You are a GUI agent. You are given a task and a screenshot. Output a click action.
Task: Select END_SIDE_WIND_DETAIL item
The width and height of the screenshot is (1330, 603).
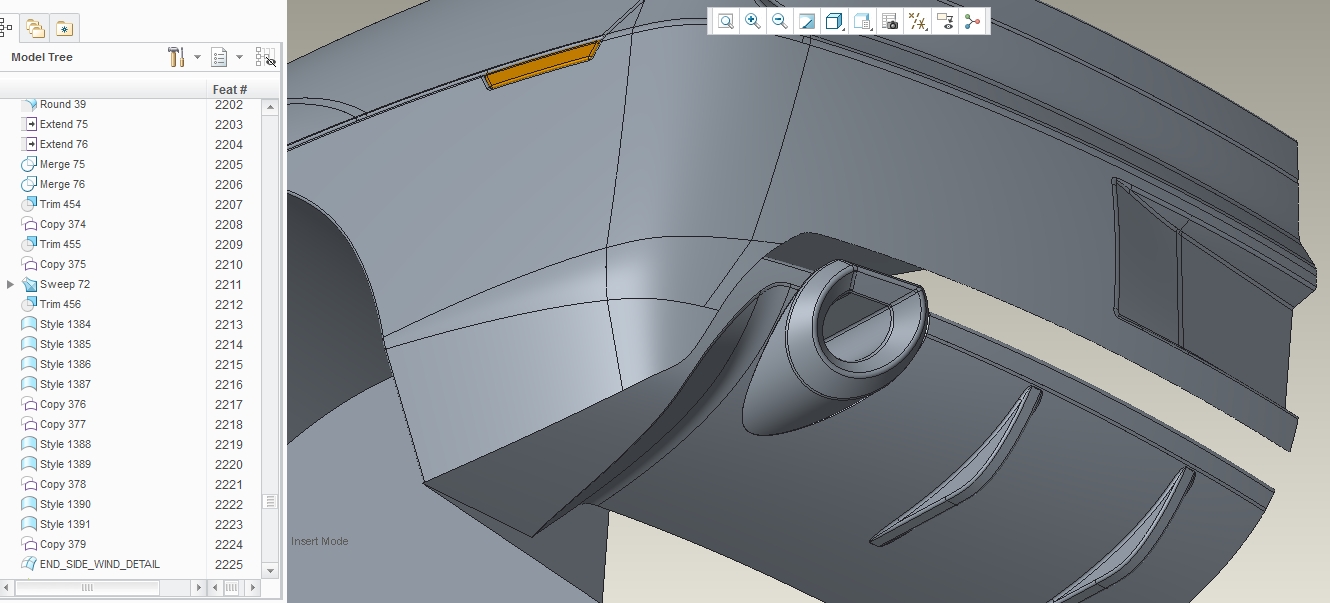100,564
